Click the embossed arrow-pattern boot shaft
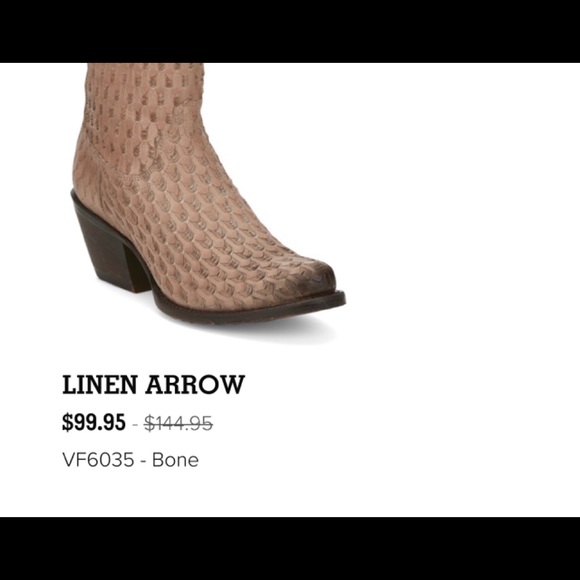The height and width of the screenshot is (580, 580). click(x=144, y=111)
